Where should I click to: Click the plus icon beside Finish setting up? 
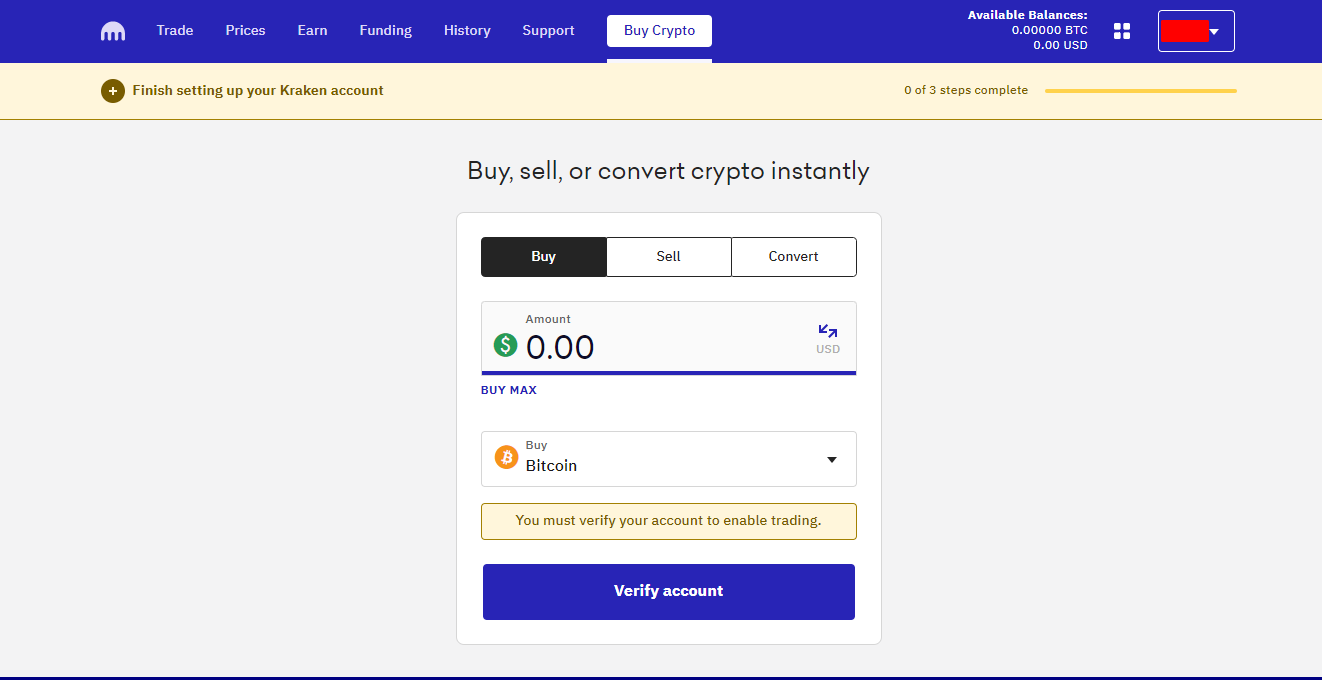point(113,91)
